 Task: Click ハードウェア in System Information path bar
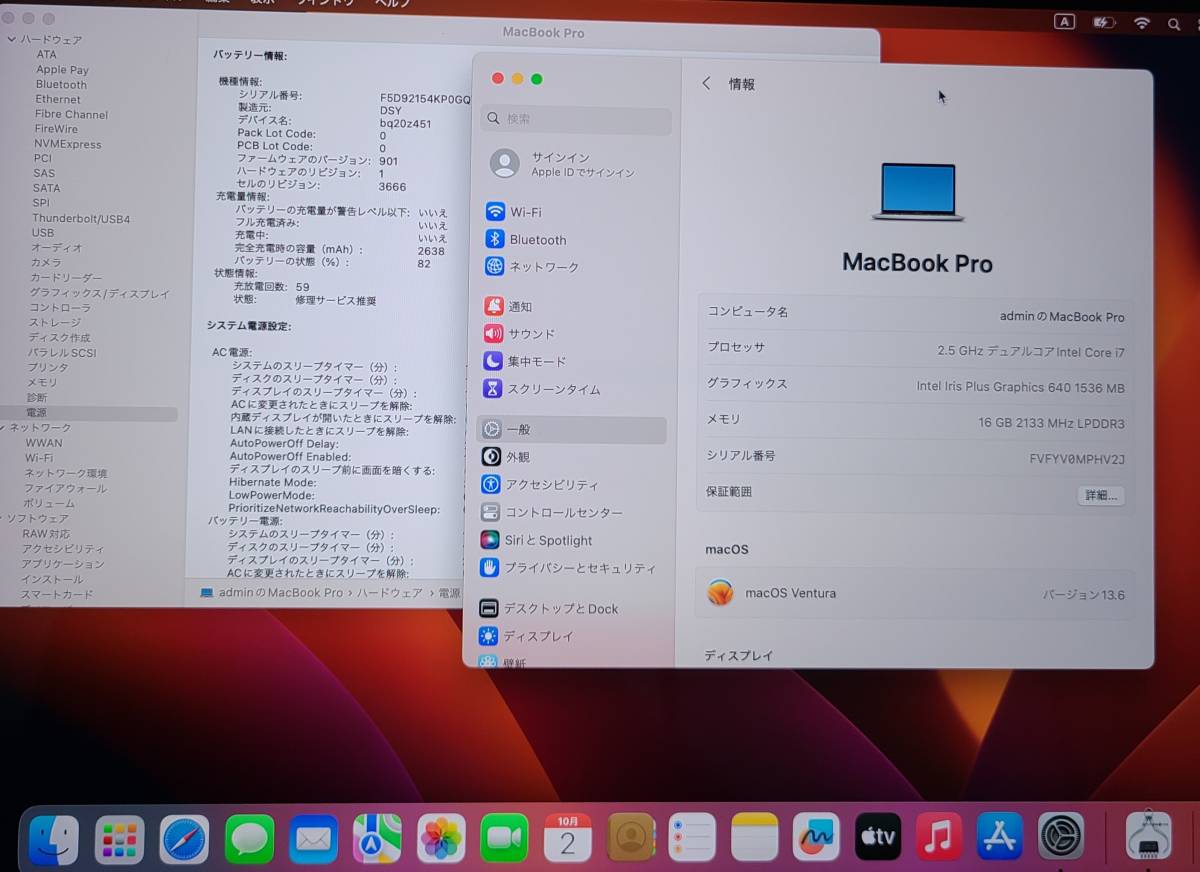coord(390,593)
